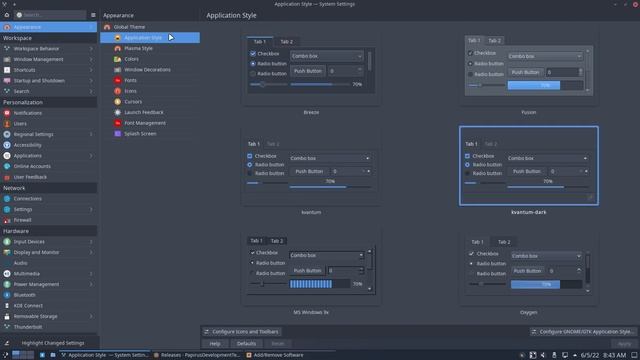The height and width of the screenshot is (360, 640).
Task: Open the hamburger menu beside the search field
Action: [93, 15]
